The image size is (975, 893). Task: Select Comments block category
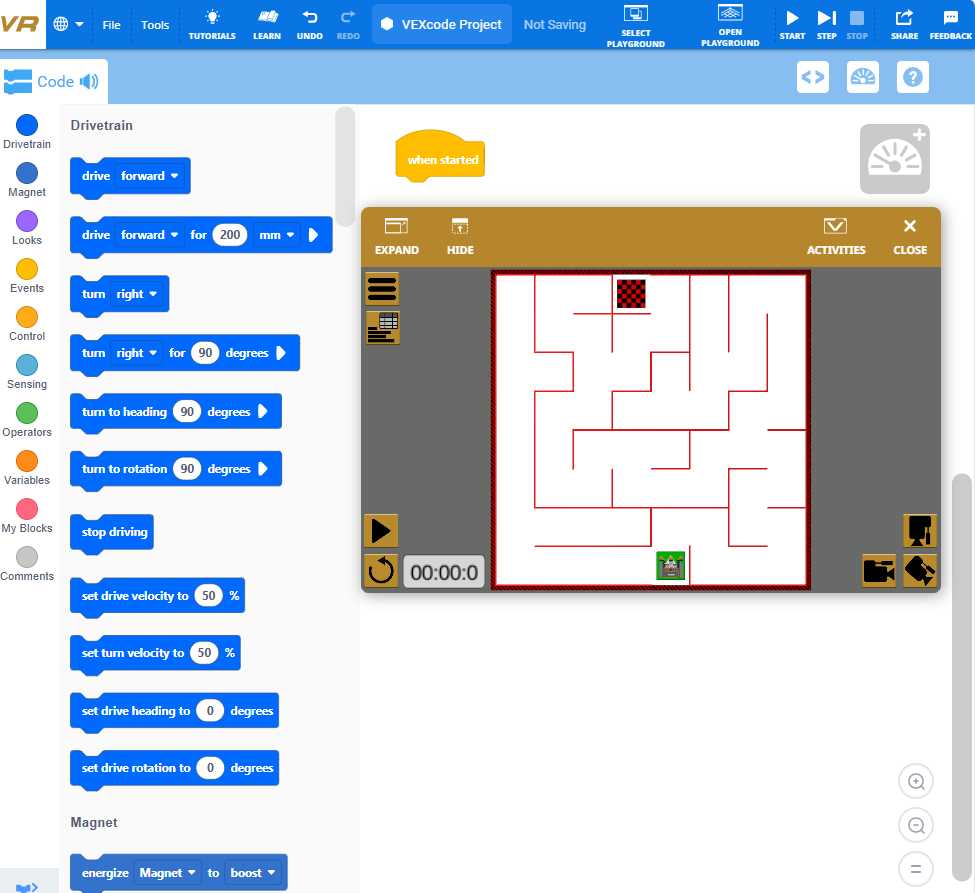(x=27, y=563)
